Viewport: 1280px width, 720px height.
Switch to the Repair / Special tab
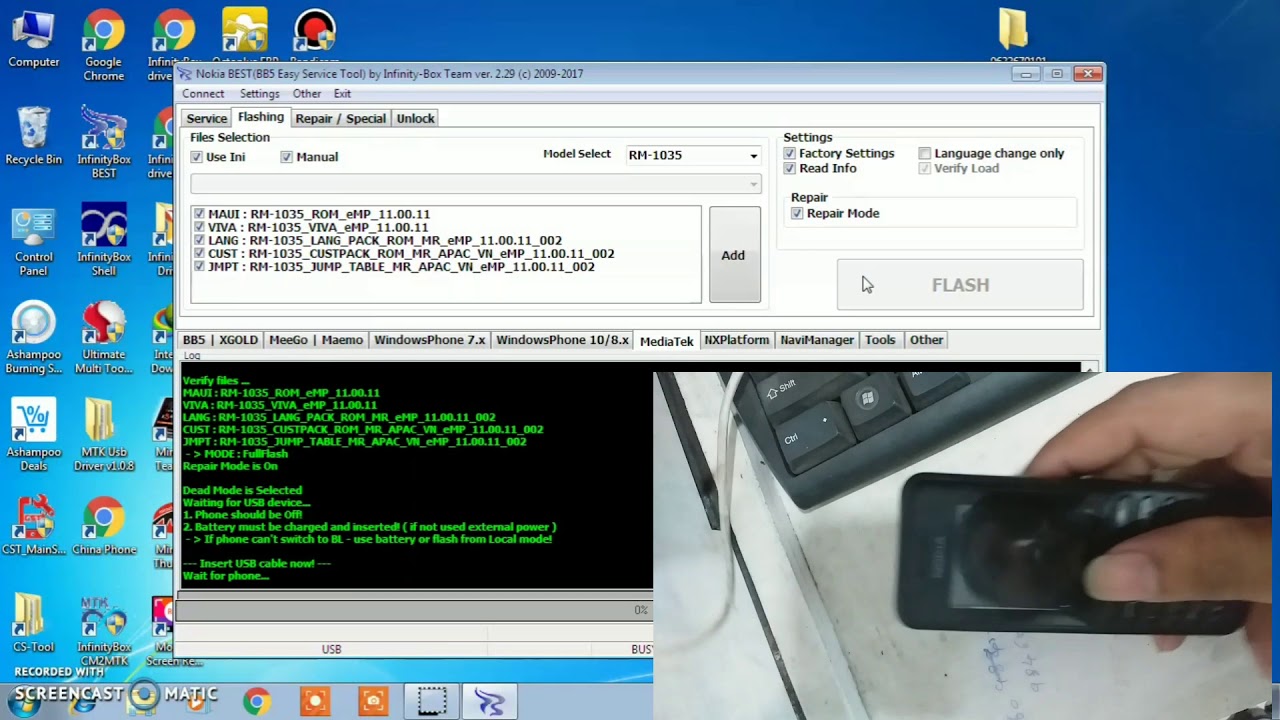pos(340,118)
